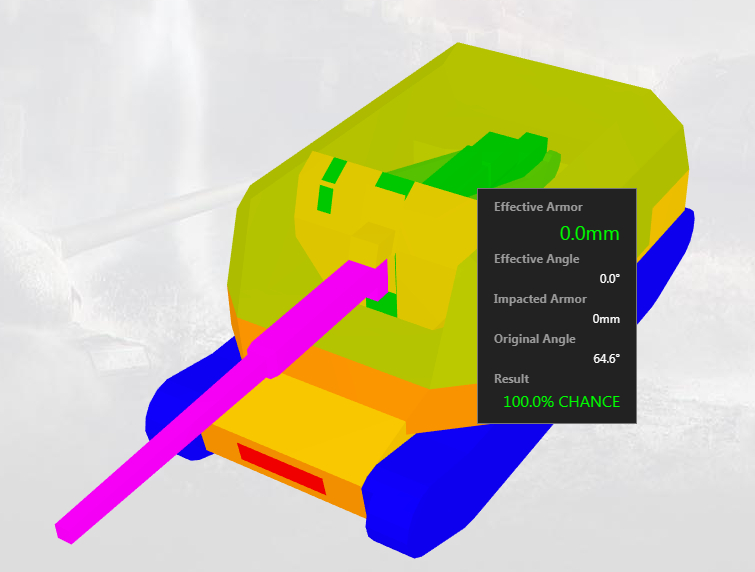Click the '0.0mm' effective armor value
The width and height of the screenshot is (755, 572).
click(589, 234)
